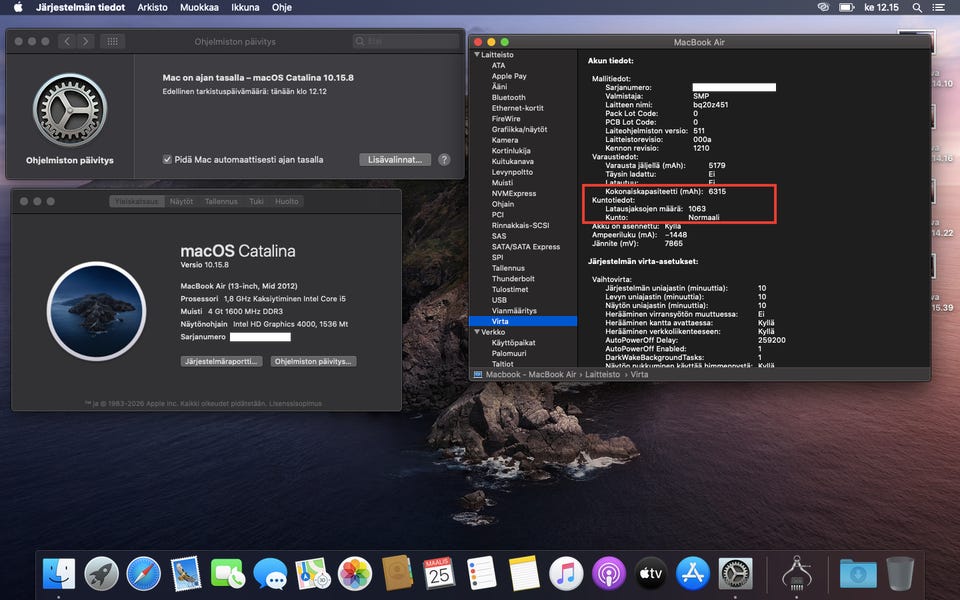The image size is (960, 600).
Task: Click Ohjelmiston päivitys button in About window
Action: click(x=313, y=361)
